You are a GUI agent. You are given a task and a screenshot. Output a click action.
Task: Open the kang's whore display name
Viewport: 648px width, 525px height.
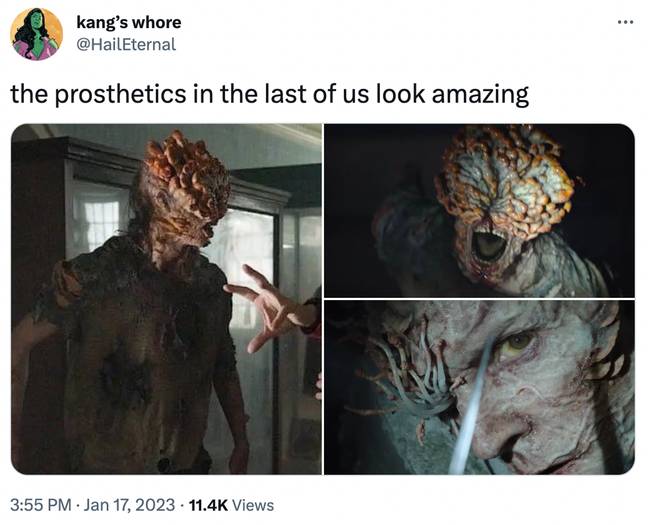coord(129,22)
